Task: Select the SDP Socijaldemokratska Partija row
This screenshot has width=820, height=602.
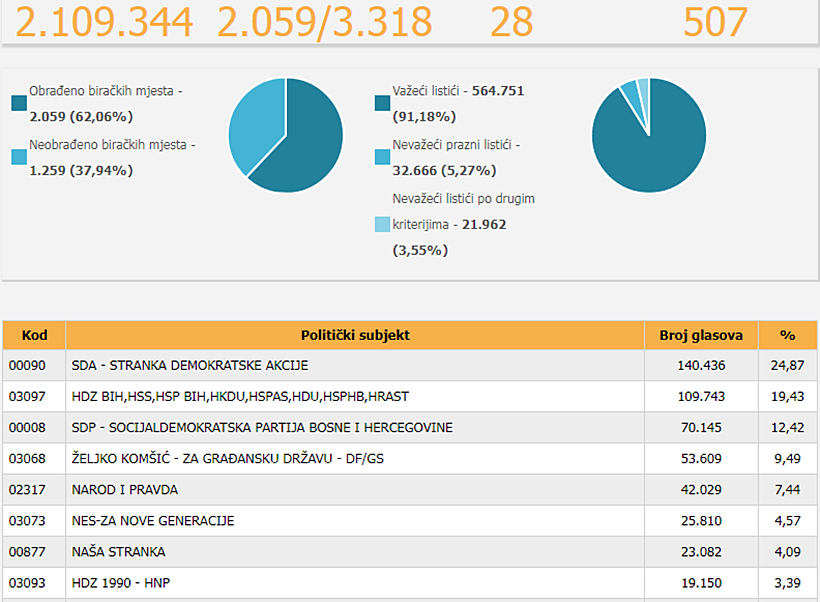Action: 410,427
